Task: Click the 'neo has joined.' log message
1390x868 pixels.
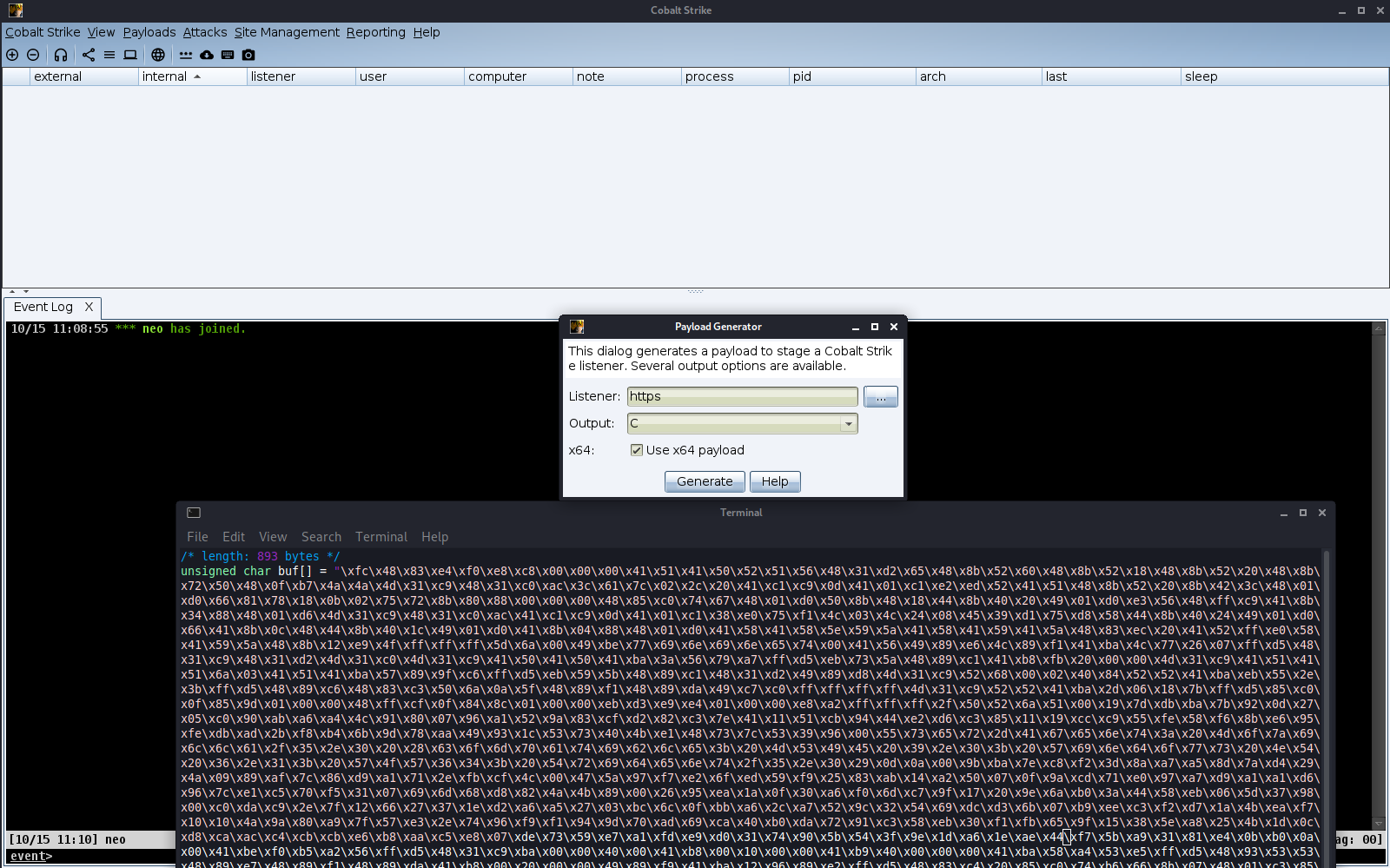Action: point(194,328)
